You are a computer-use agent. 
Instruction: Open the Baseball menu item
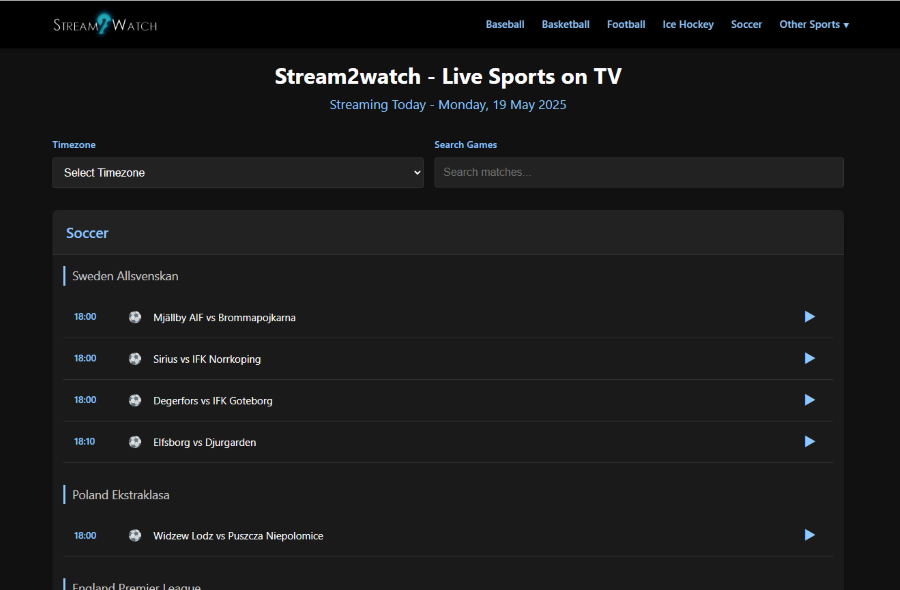505,24
